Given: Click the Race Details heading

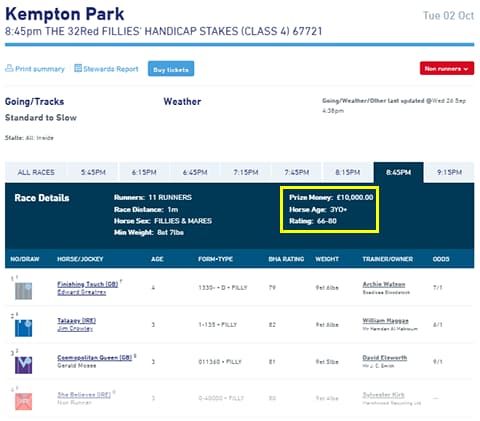Looking at the screenshot, I should coord(42,198).
